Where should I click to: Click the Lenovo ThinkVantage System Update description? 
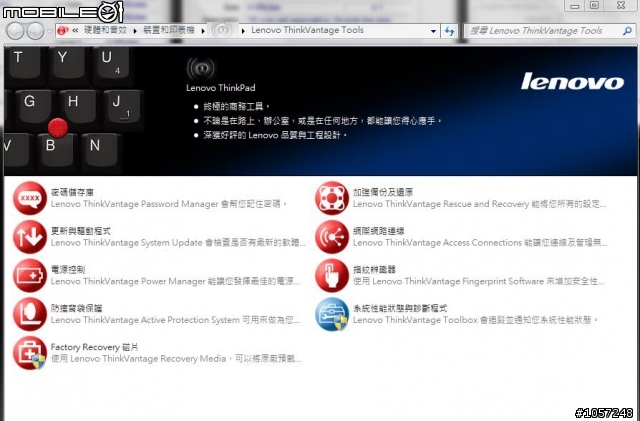click(178, 243)
